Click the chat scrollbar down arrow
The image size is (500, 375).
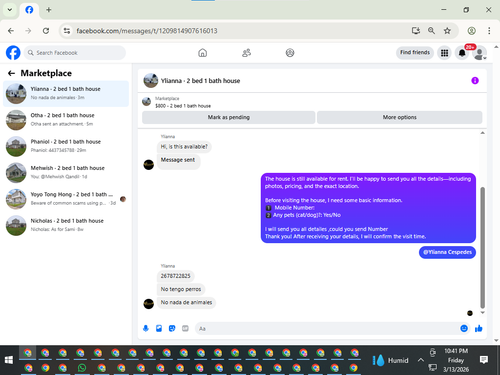click(x=482, y=313)
